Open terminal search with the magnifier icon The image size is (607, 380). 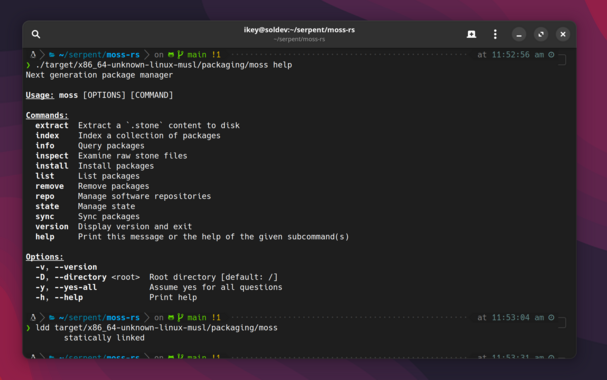(x=36, y=34)
